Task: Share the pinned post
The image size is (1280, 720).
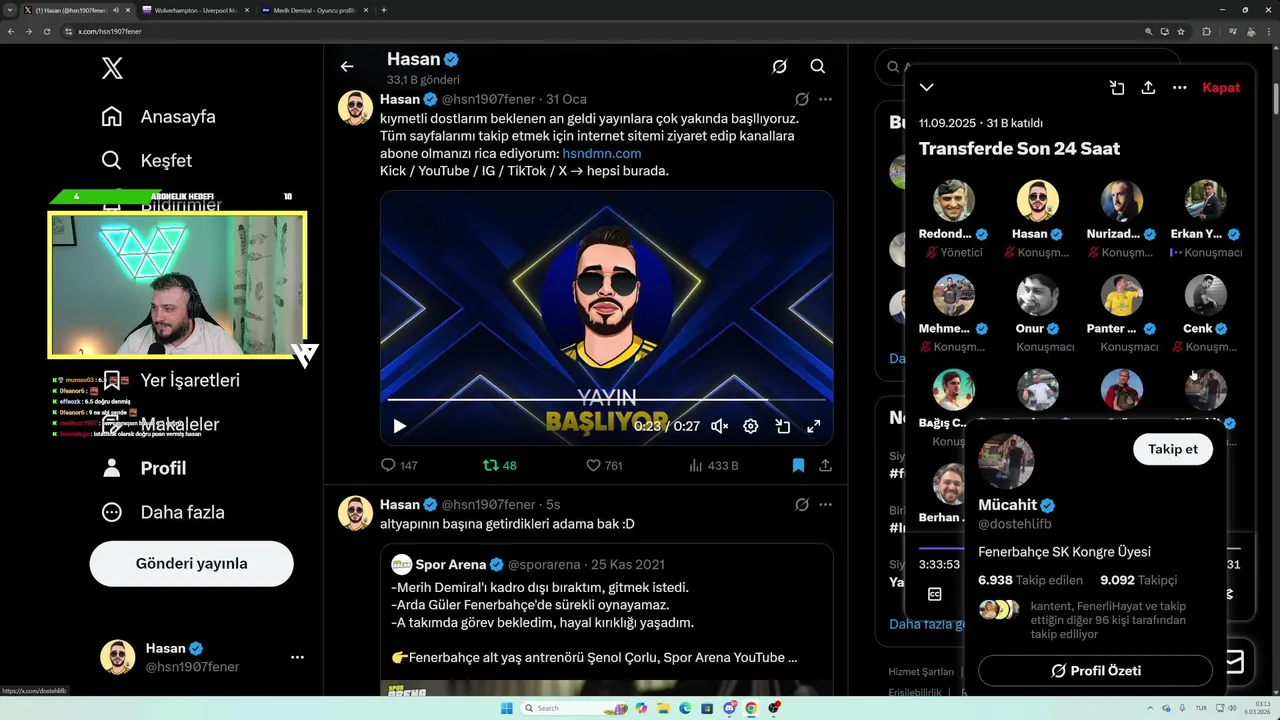Action: coord(825,465)
